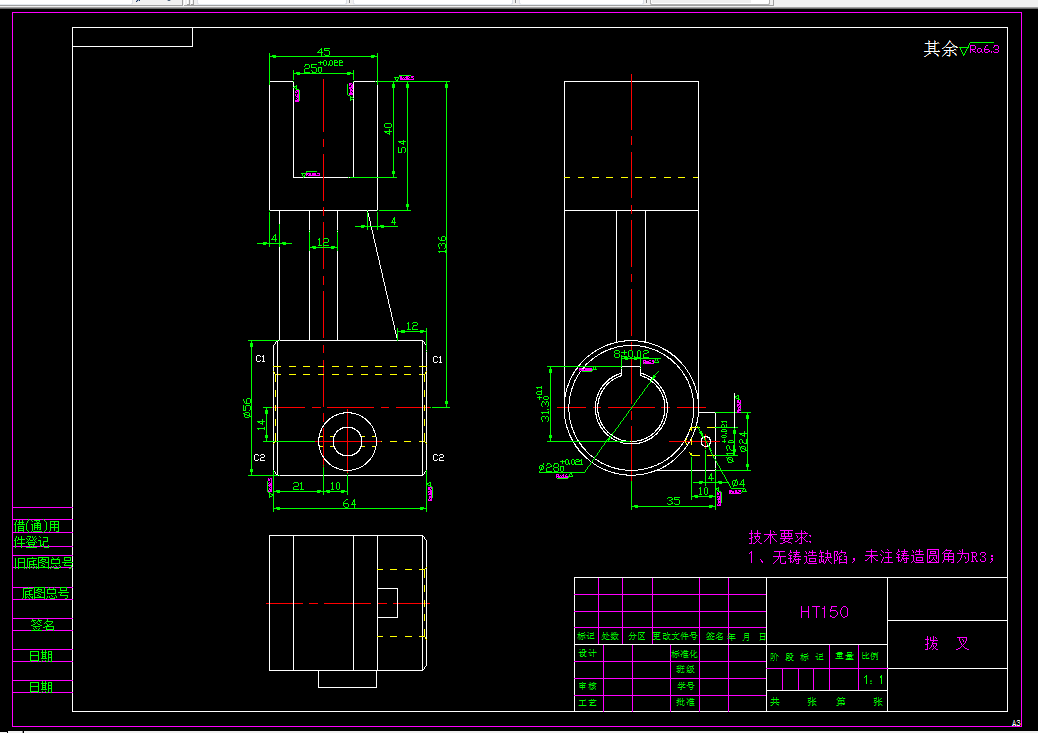Pick the 40 depth dimension text

pos(388,128)
